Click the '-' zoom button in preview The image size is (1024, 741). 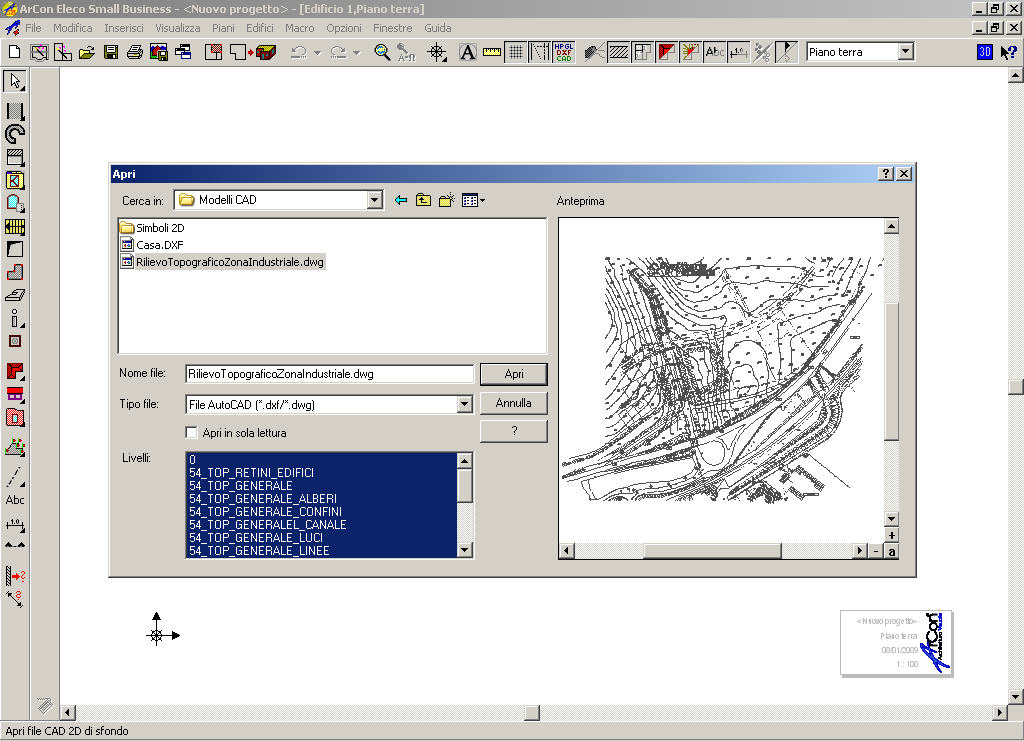tap(876, 551)
